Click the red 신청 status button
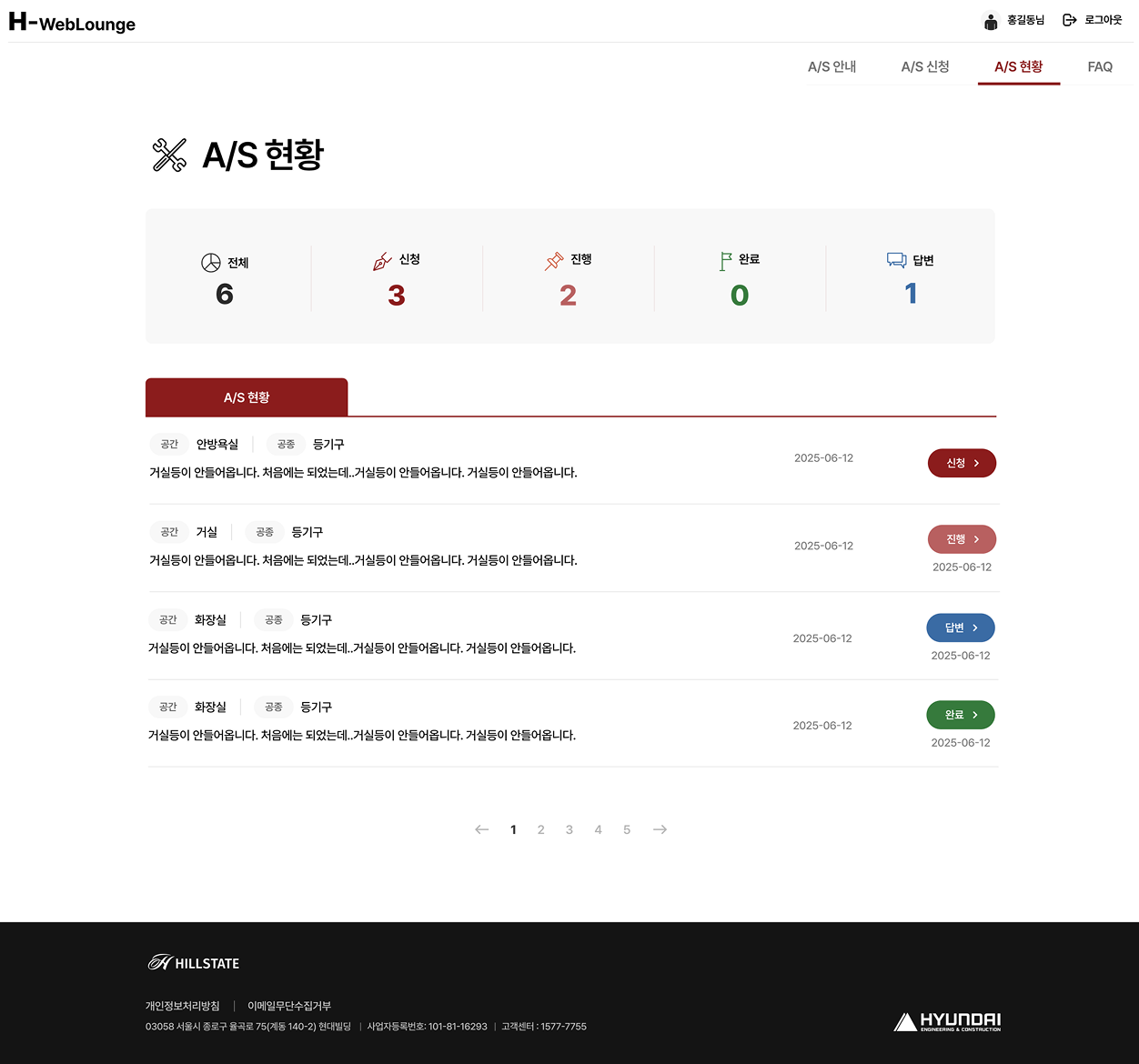 [962, 463]
